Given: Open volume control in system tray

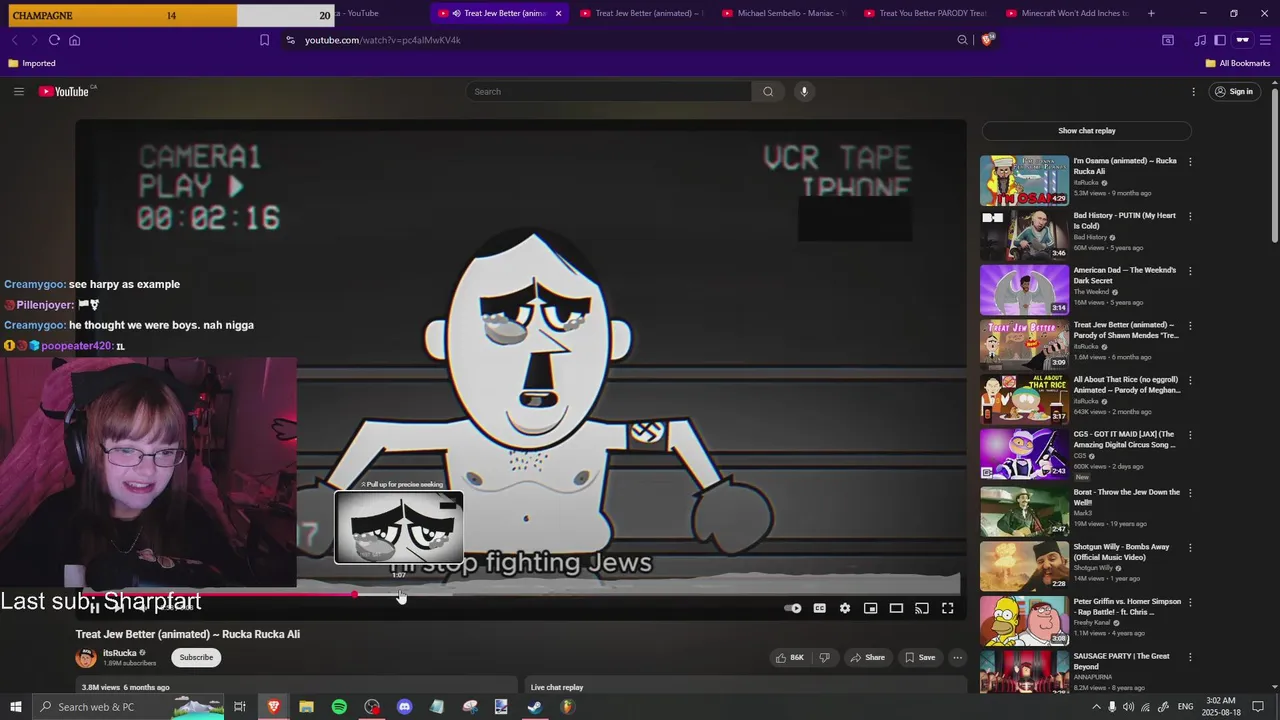Looking at the screenshot, I should pos(1128,707).
